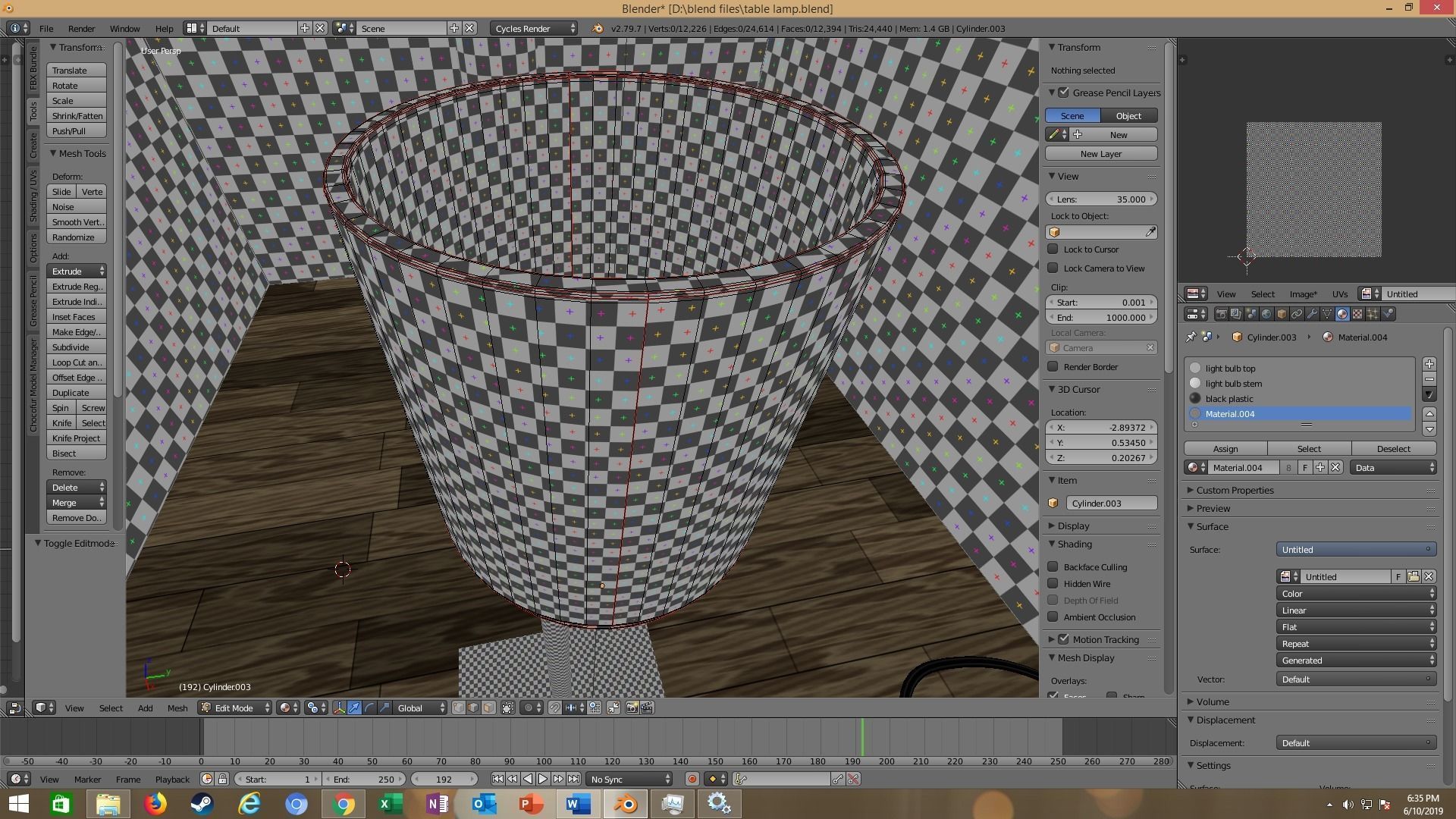Open the Particles properties tab (sparkles icon)
This screenshot has width=1456, height=819.
point(1373,314)
